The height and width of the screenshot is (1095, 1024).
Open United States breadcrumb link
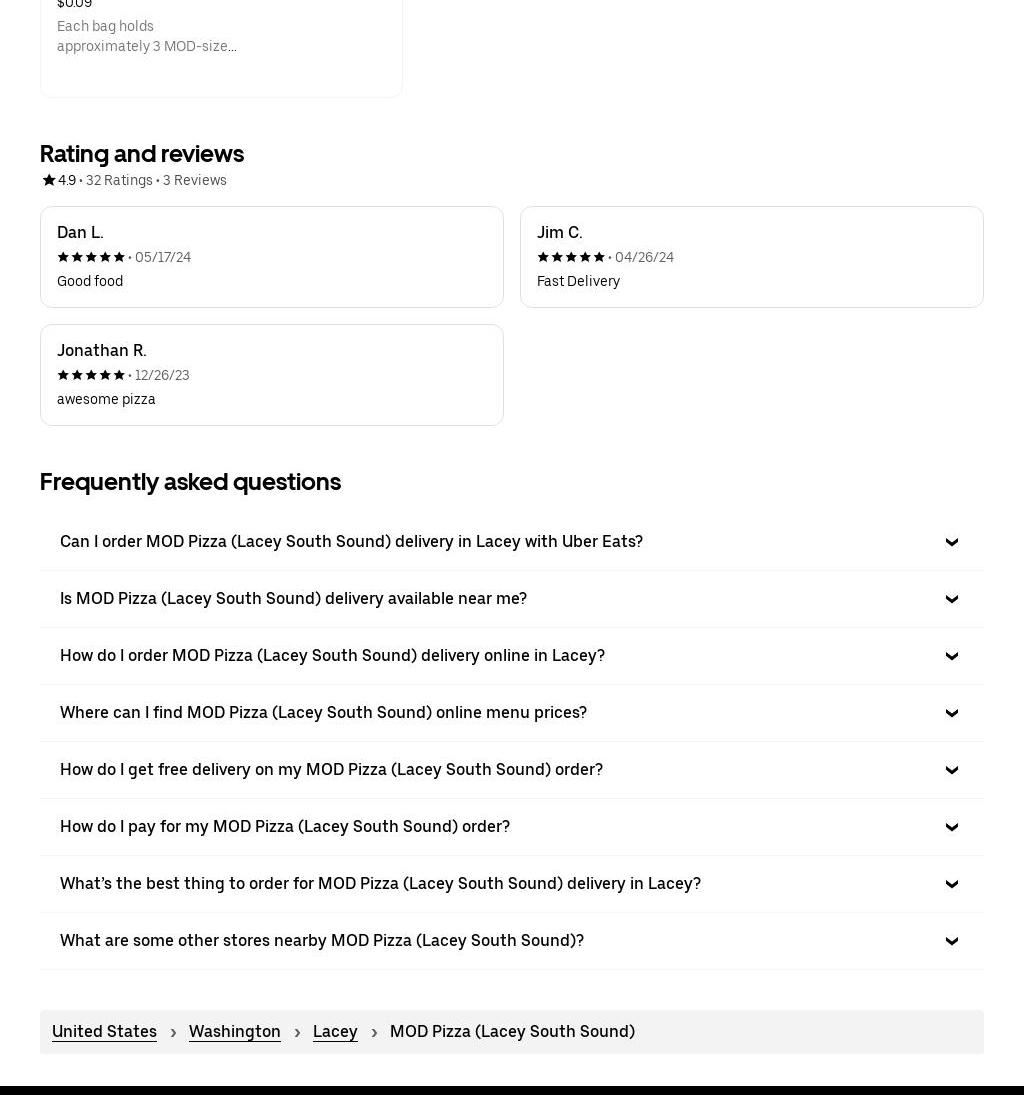click(x=104, y=1031)
